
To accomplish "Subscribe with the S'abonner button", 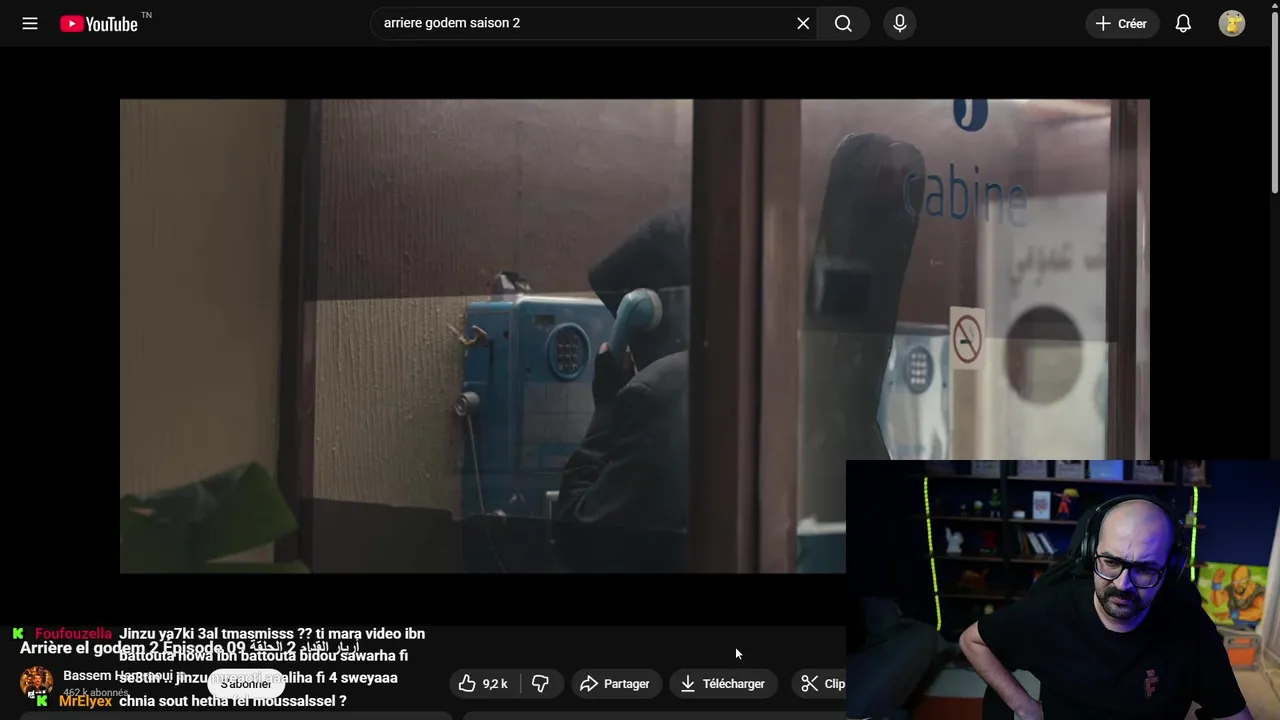I will tap(246, 684).
